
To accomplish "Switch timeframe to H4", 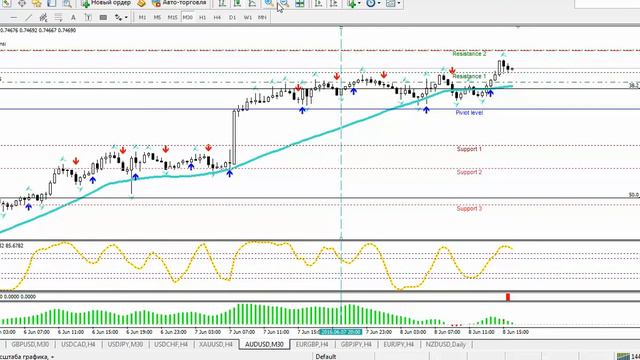I will 217,18.
